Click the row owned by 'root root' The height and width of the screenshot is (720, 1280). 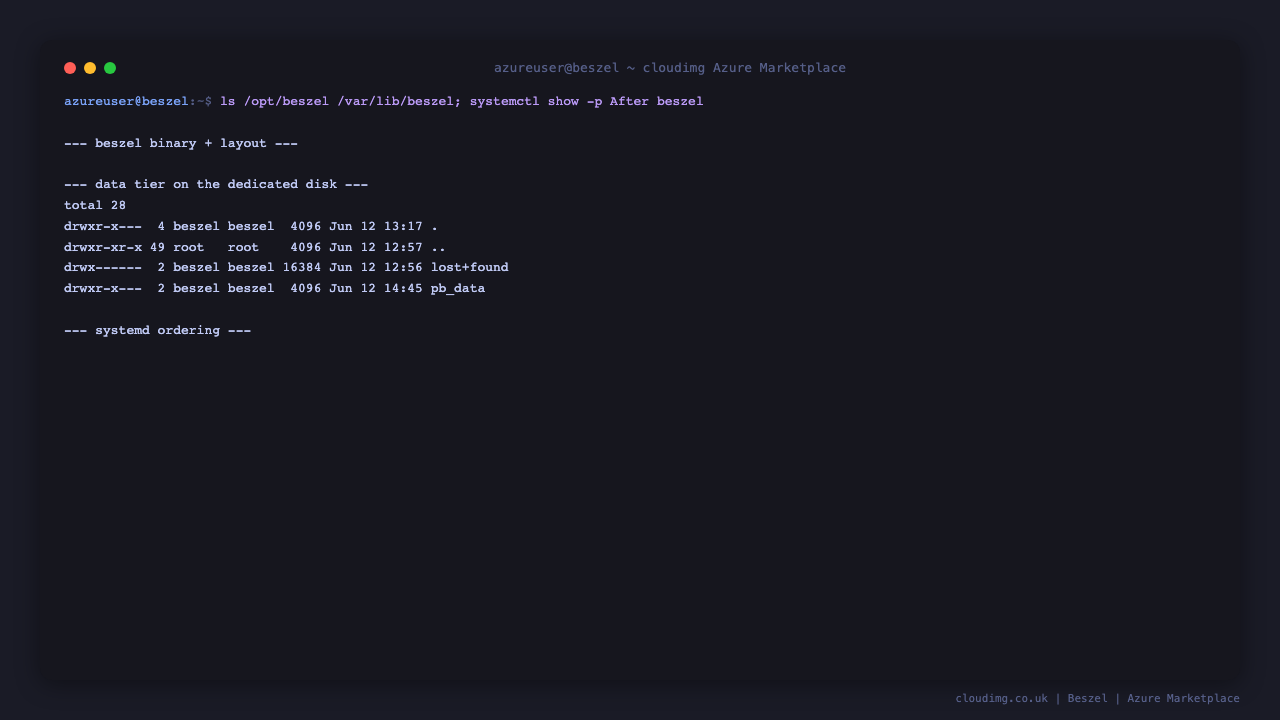pos(255,247)
